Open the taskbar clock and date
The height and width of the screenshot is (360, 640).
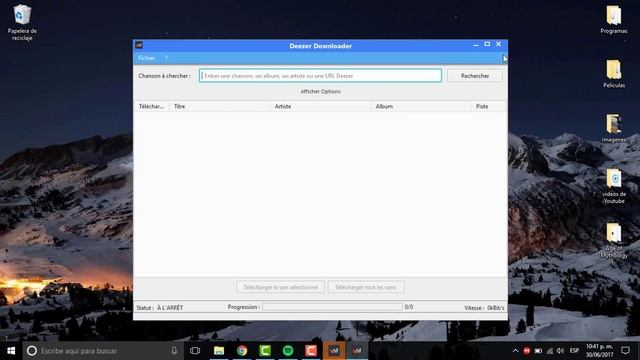pos(600,351)
